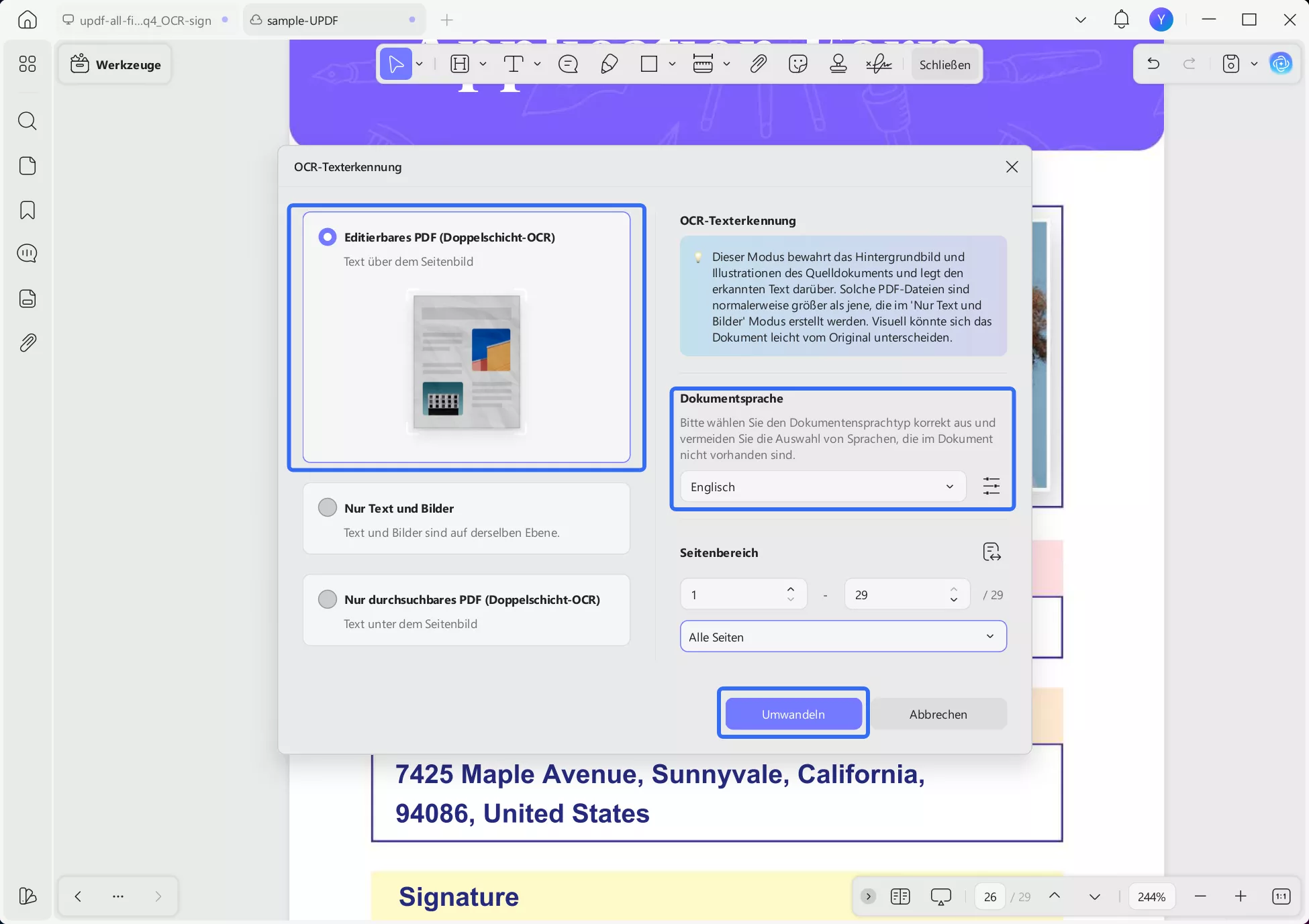Viewport: 1309px width, 924px height.
Task: Select the Stamp tool in the toolbar
Action: coord(838,64)
